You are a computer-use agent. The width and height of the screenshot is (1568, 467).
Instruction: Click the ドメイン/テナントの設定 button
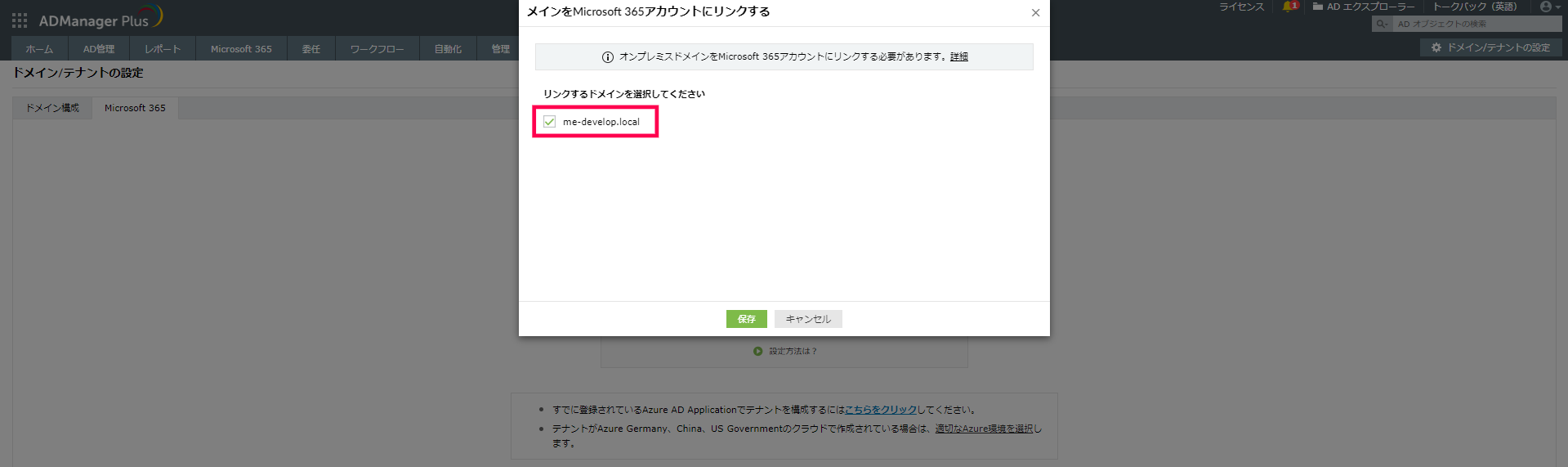1491,47
